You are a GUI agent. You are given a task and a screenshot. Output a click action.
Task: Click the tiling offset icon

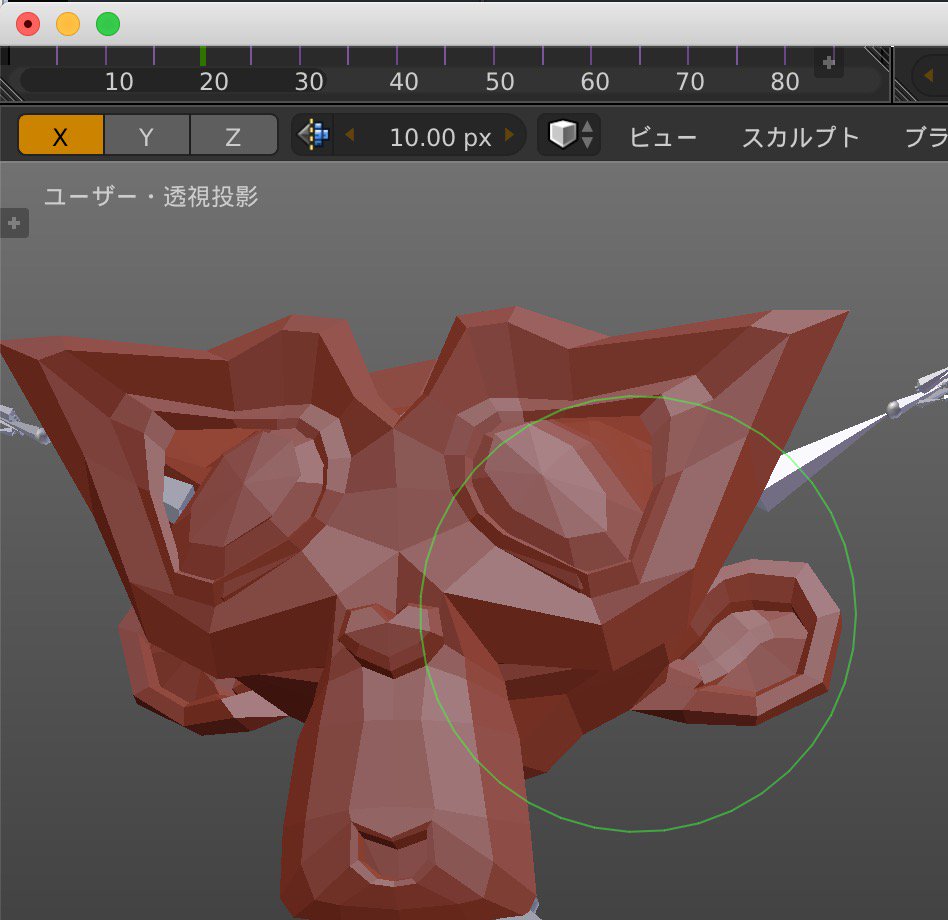(314, 135)
